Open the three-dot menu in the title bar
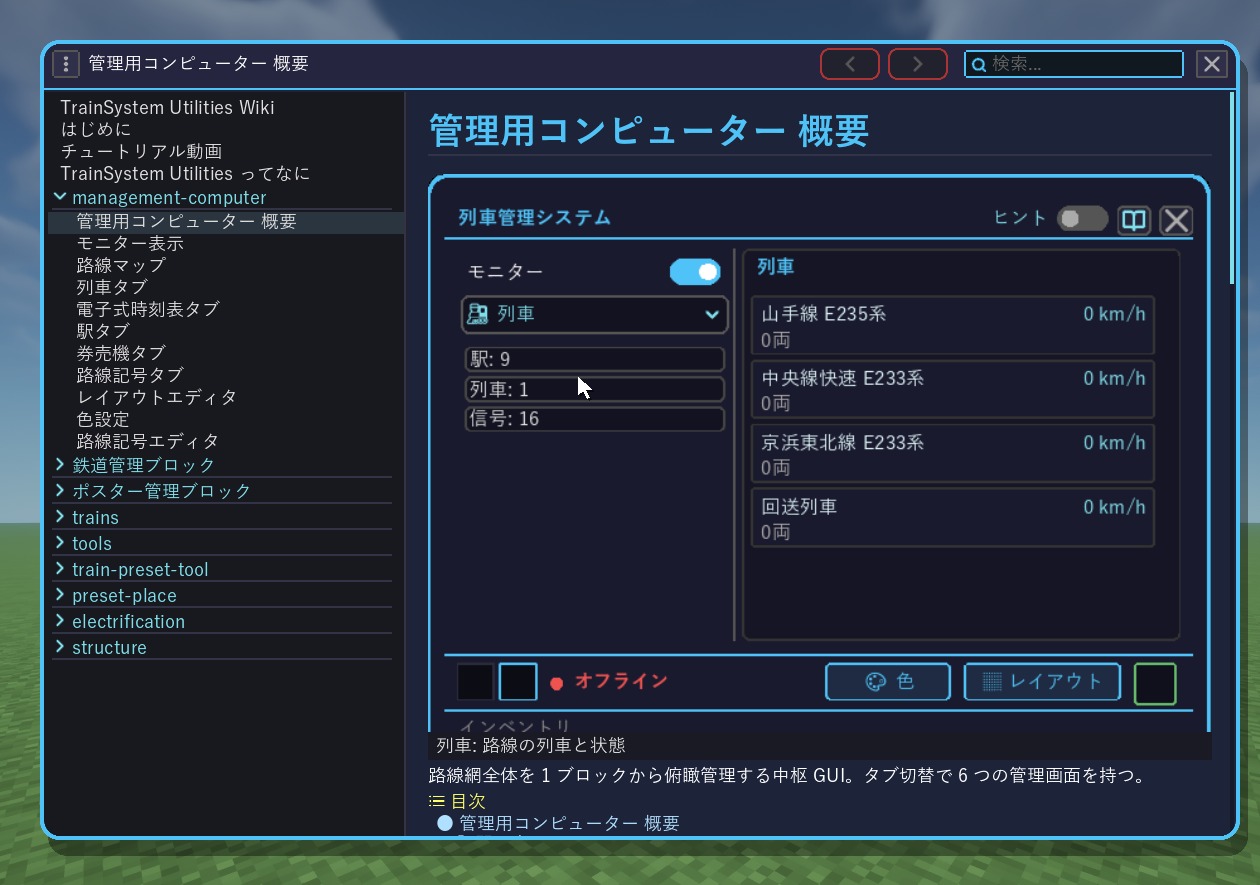This screenshot has height=885, width=1260. pyautogui.click(x=65, y=64)
